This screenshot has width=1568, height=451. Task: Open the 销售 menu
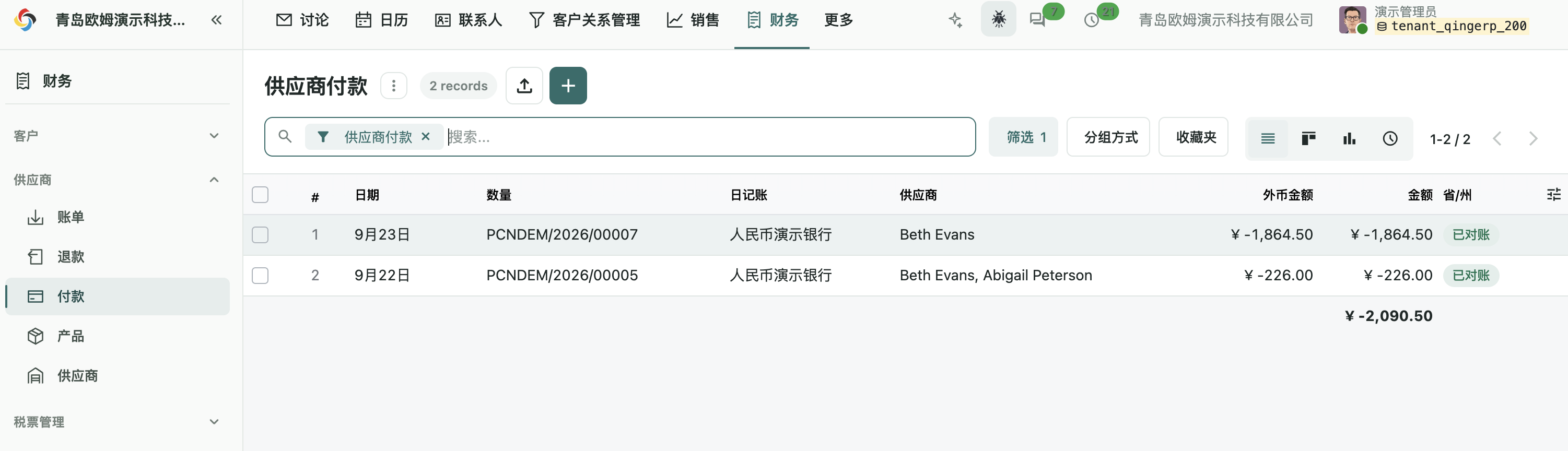pyautogui.click(x=693, y=20)
